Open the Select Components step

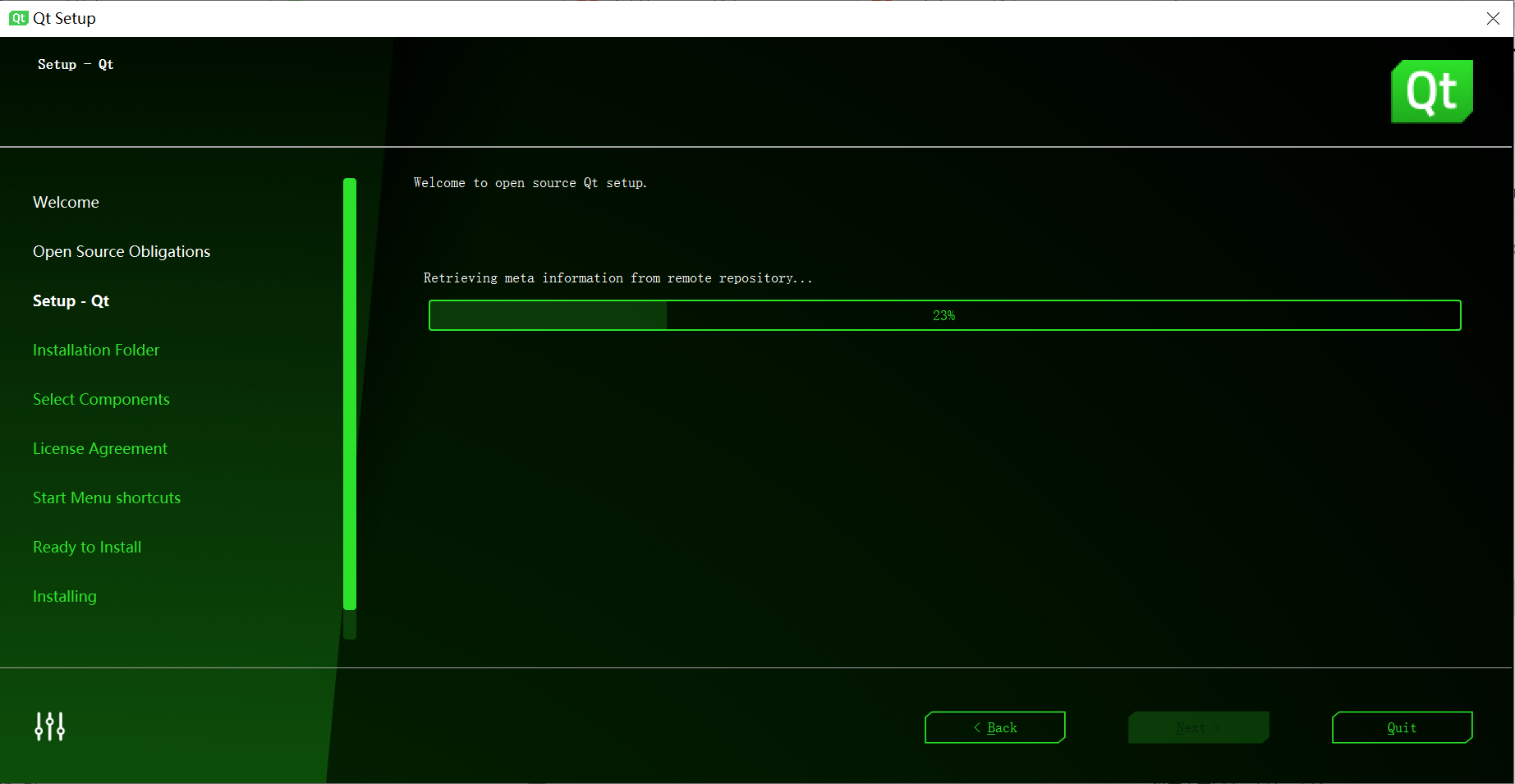coord(101,399)
